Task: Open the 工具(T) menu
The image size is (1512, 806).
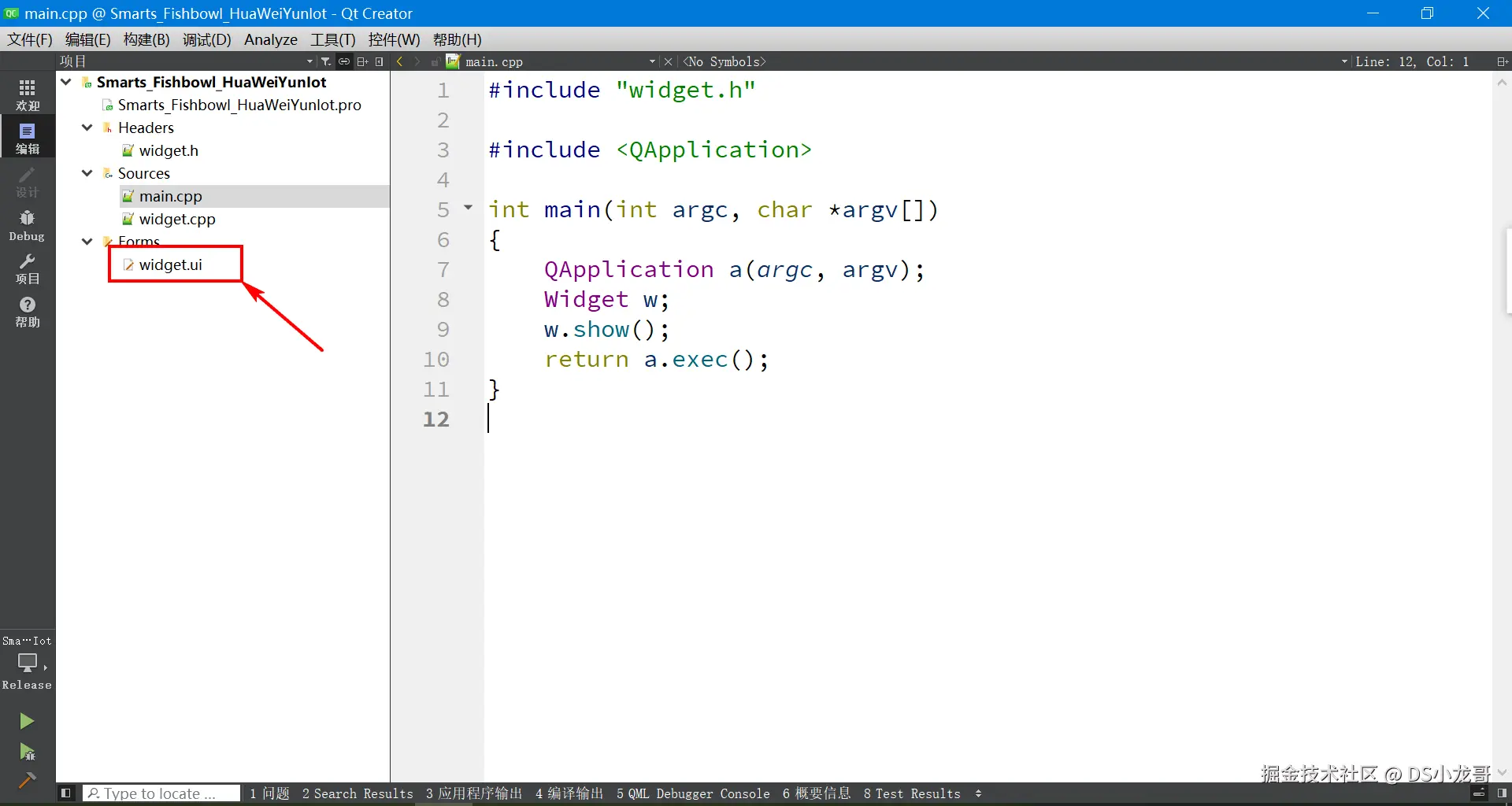Action: (333, 39)
